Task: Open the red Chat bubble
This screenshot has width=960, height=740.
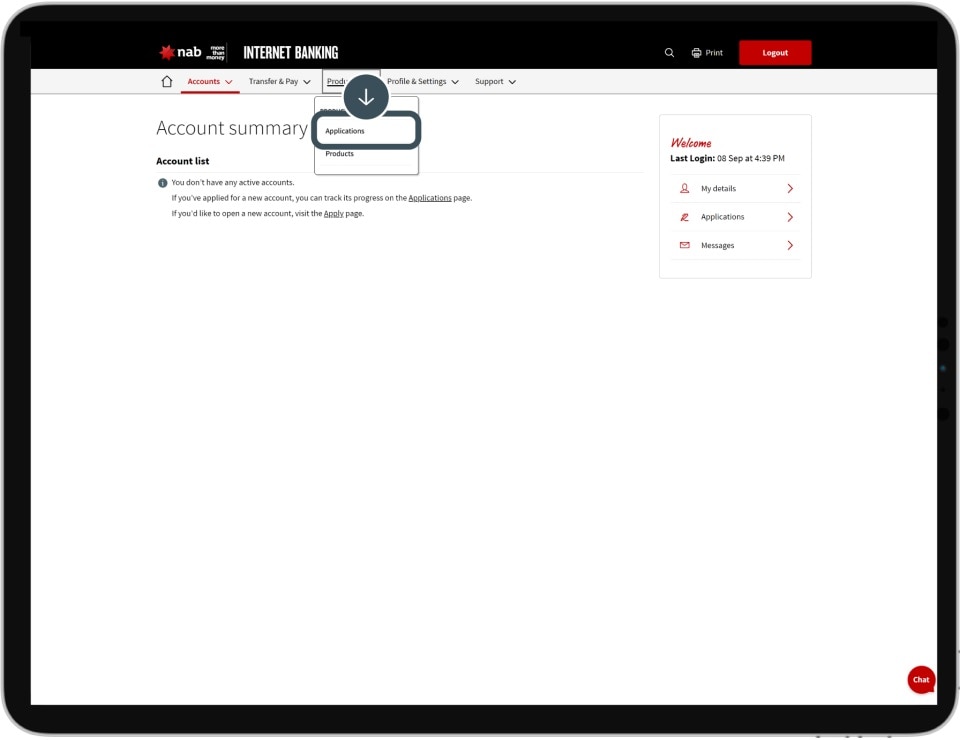Action: coord(921,680)
